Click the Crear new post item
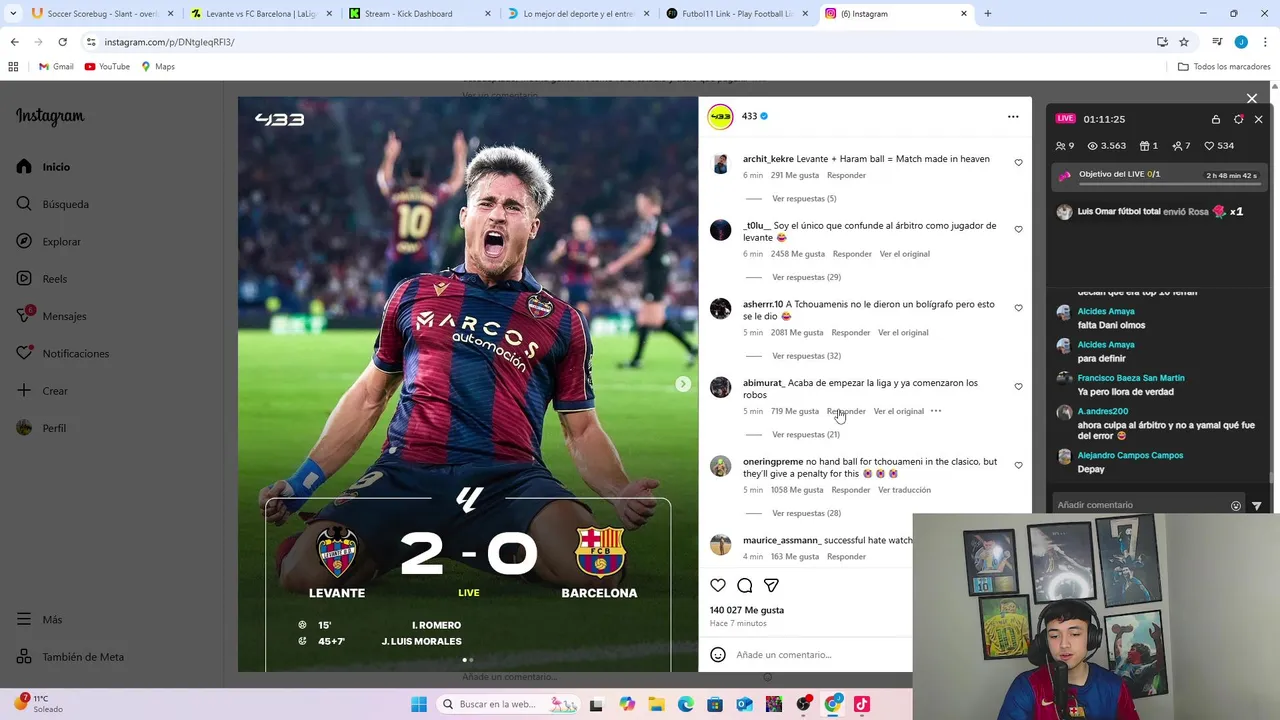The width and height of the screenshot is (1280, 720). coord(42,391)
